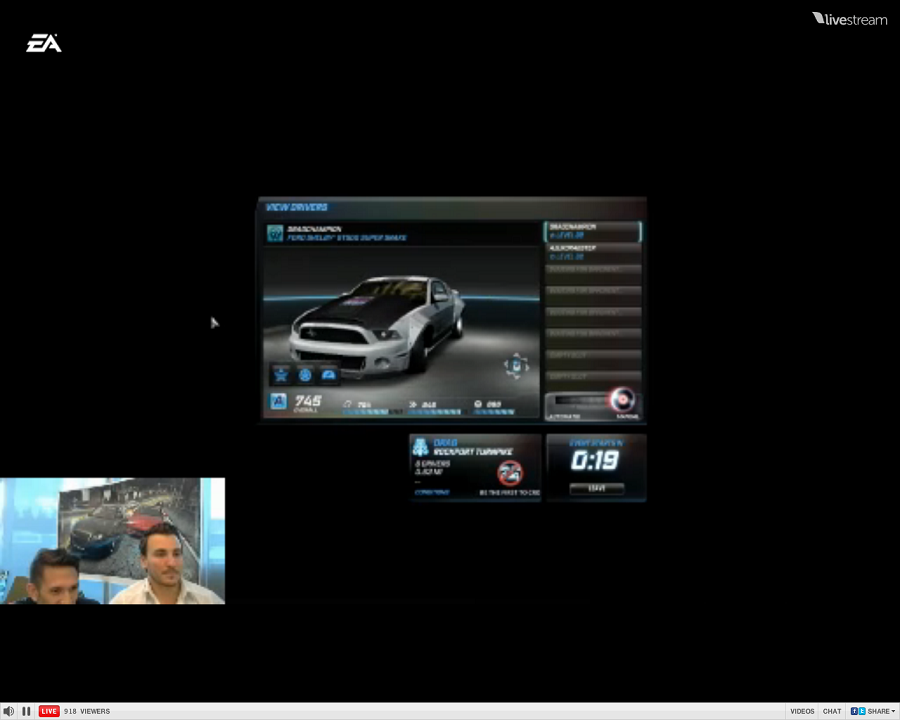The width and height of the screenshot is (900, 720).
Task: Select the second driver in the list
Action: coord(593,253)
